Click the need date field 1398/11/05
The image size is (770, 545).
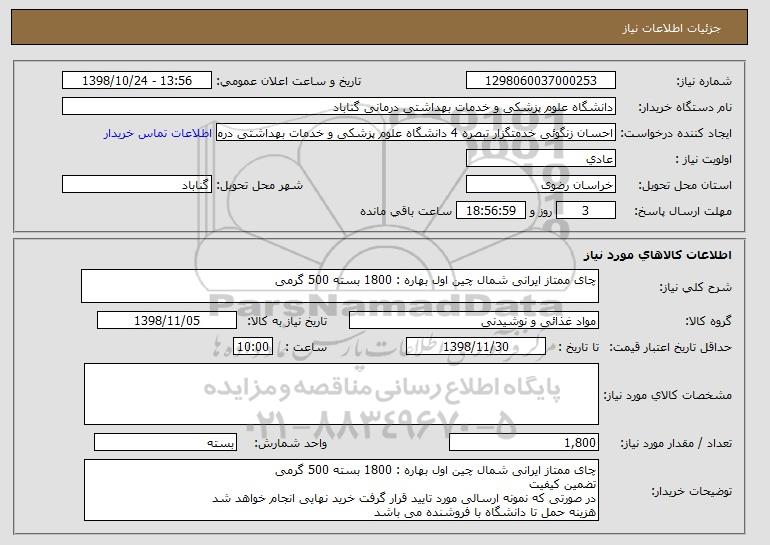[167, 321]
